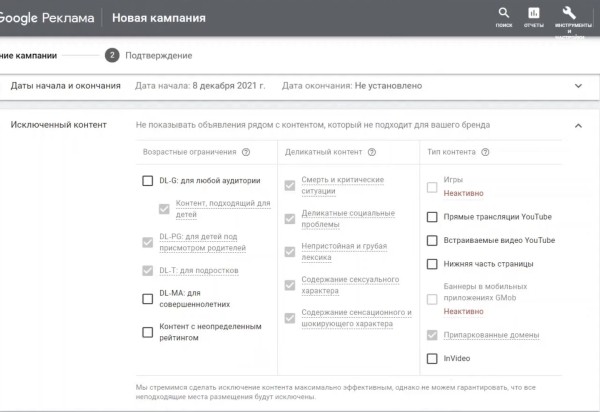Click help icon beside Деликатный контент
The width and height of the screenshot is (600, 412).
tap(372, 152)
